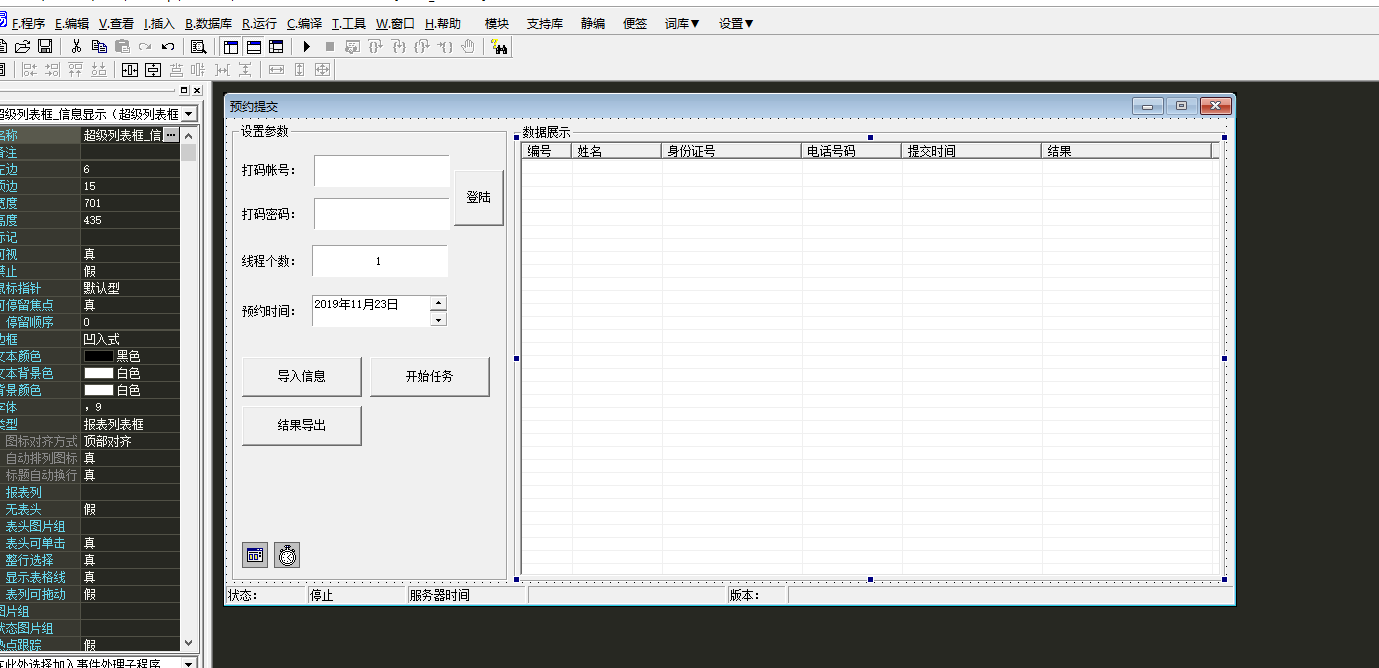Select the small window component beside the stopwatch
The image size is (1379, 668).
[255, 555]
